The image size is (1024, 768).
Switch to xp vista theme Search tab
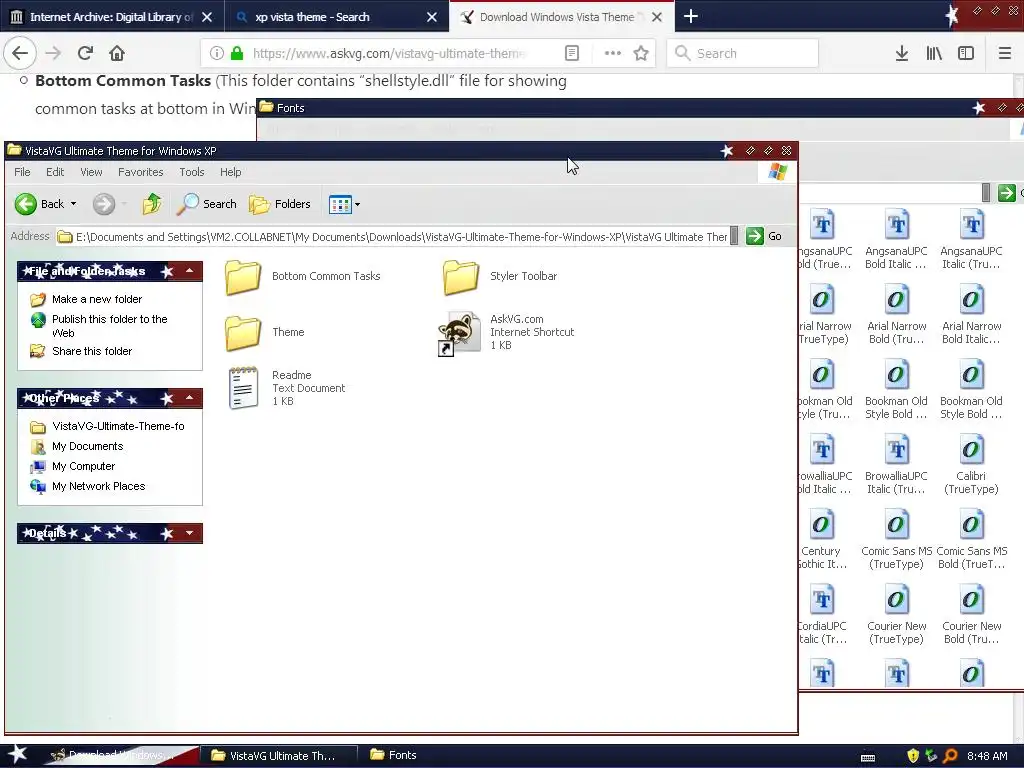pos(336,17)
